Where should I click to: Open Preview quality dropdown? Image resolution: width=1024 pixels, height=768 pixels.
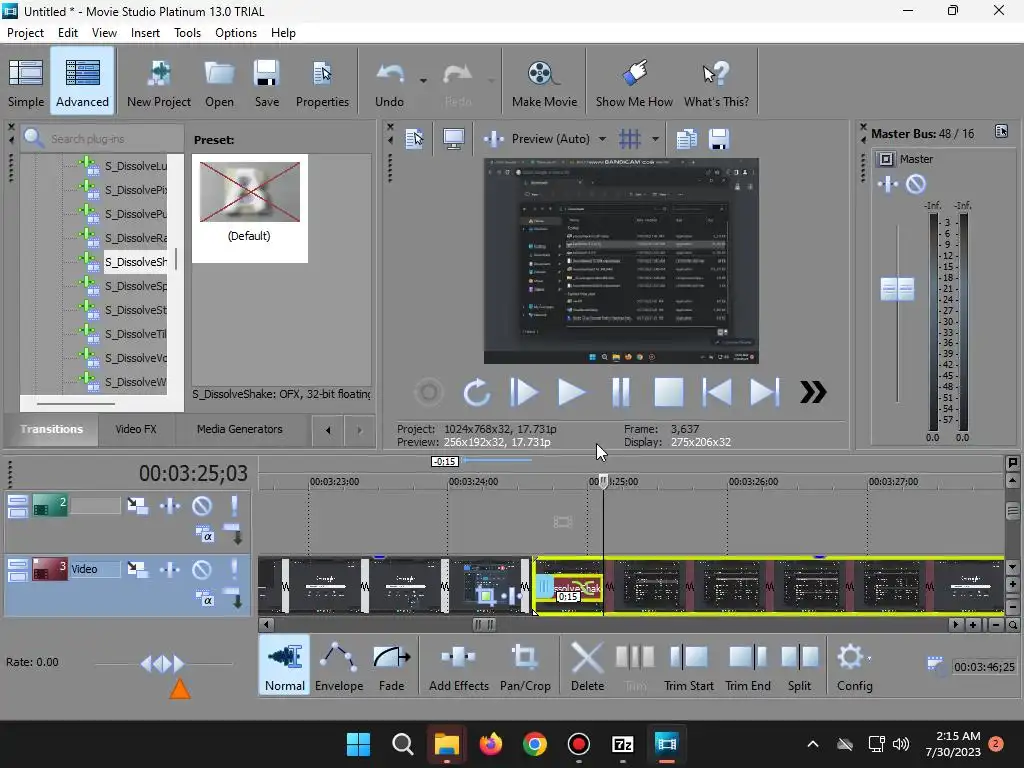coord(602,139)
